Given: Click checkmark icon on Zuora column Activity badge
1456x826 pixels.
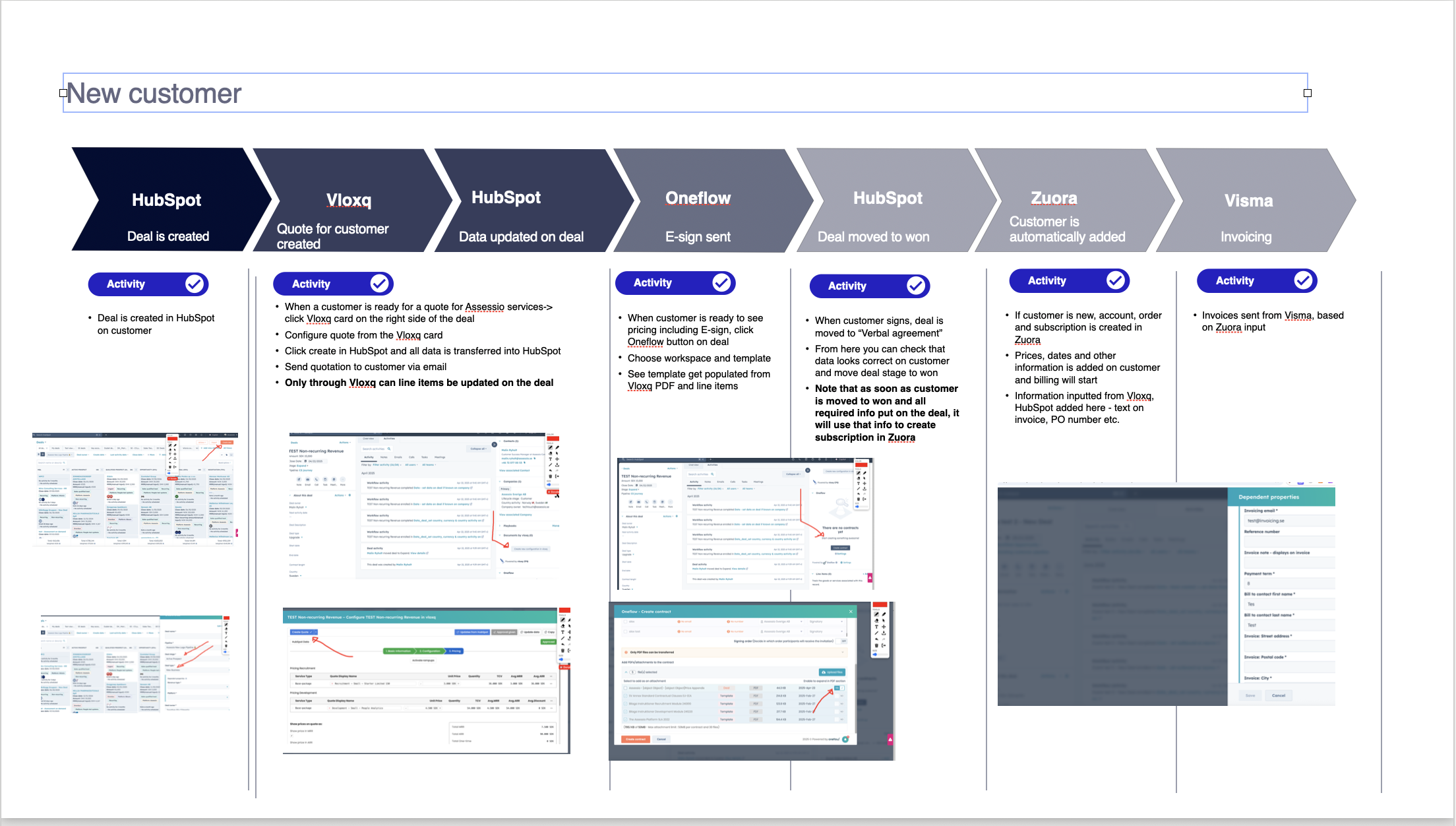Looking at the screenshot, I should (x=1115, y=281).
